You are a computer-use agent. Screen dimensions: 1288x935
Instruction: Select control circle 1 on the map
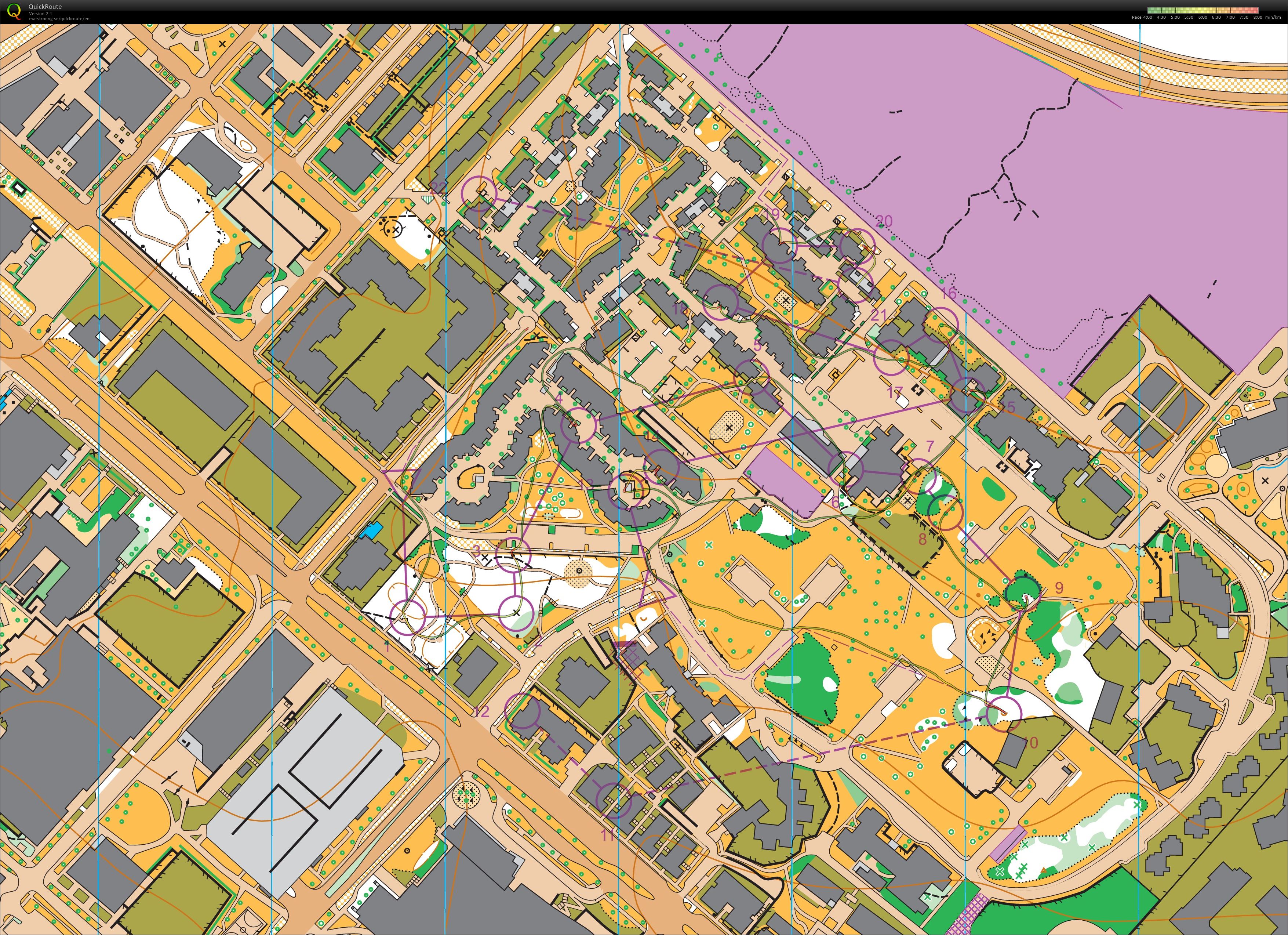pos(408,617)
